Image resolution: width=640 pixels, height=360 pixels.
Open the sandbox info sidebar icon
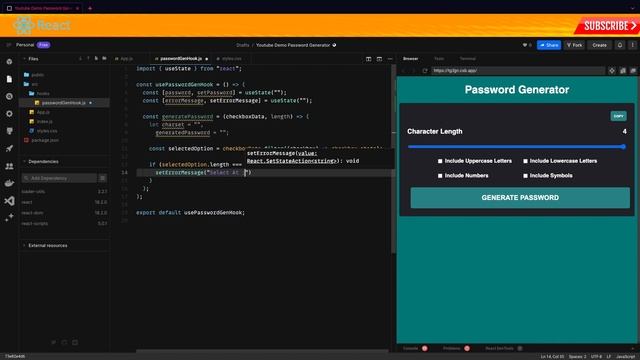[9, 62]
